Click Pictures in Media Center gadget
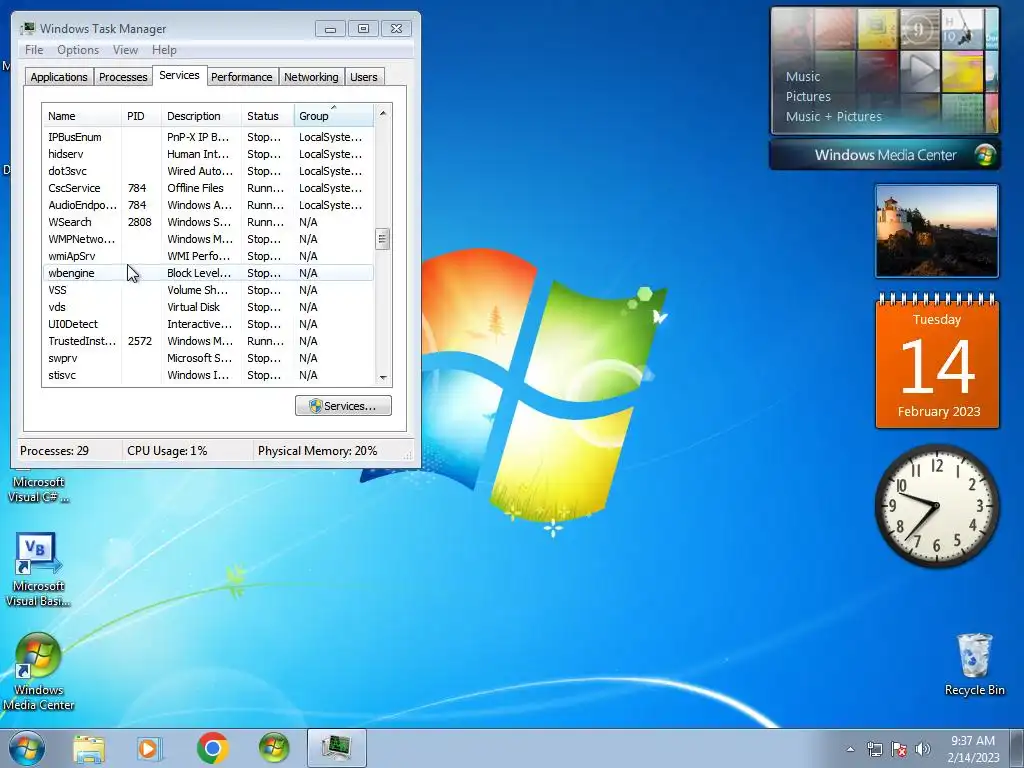Image resolution: width=1024 pixels, height=768 pixels. click(808, 97)
